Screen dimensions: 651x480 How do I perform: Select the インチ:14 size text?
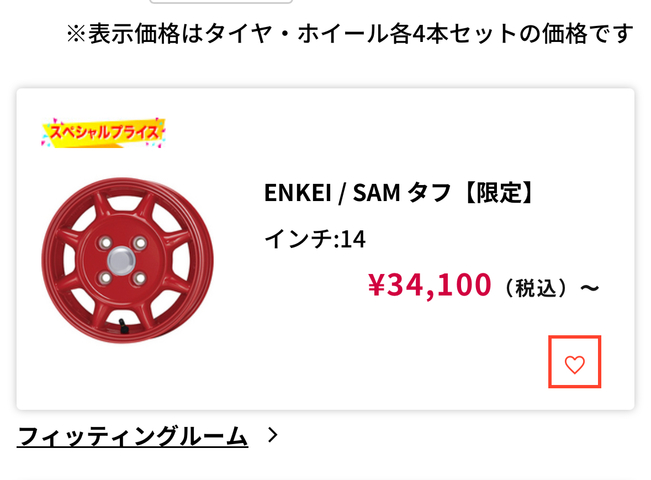[315, 240]
